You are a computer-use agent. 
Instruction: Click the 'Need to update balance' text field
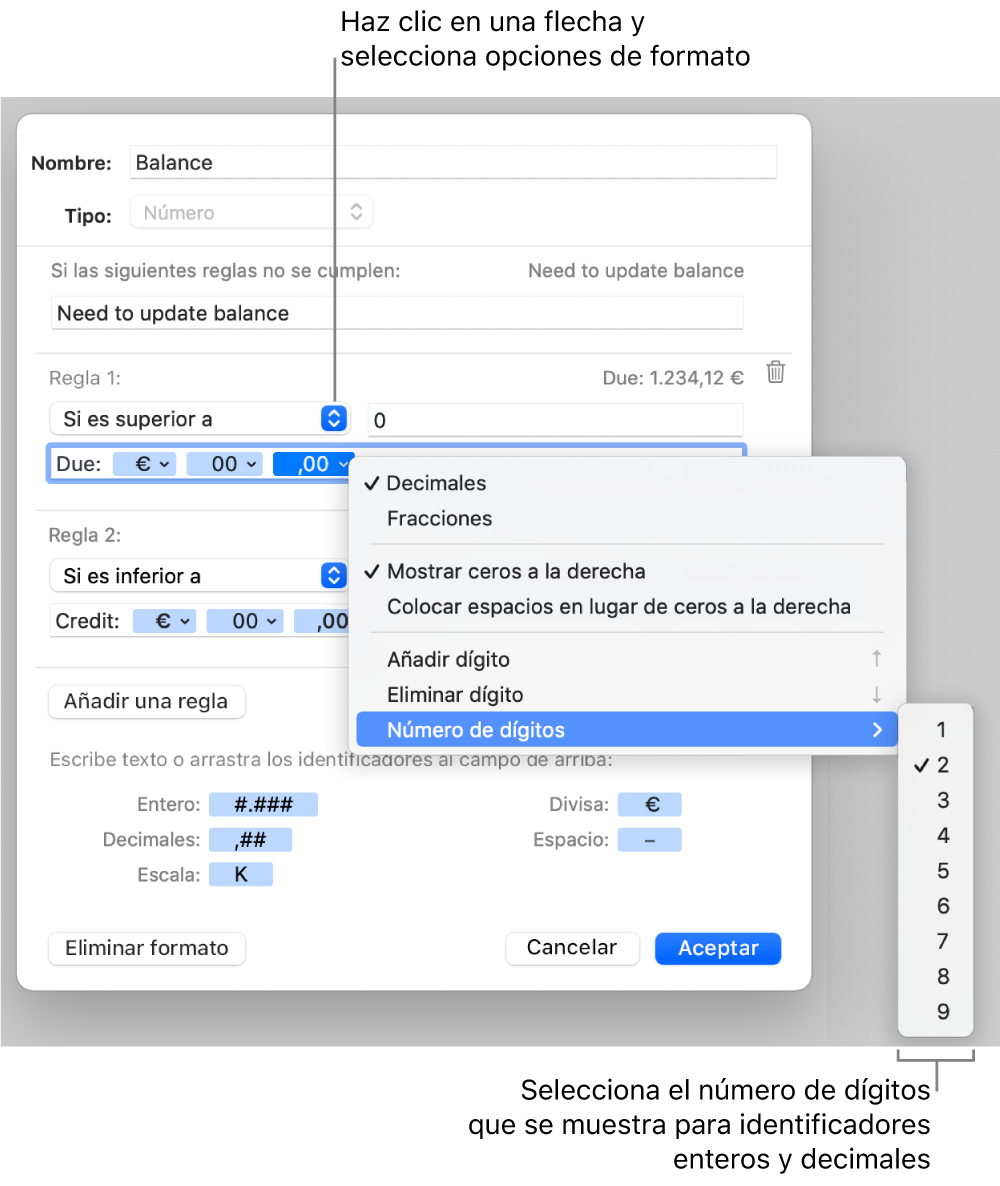[397, 313]
